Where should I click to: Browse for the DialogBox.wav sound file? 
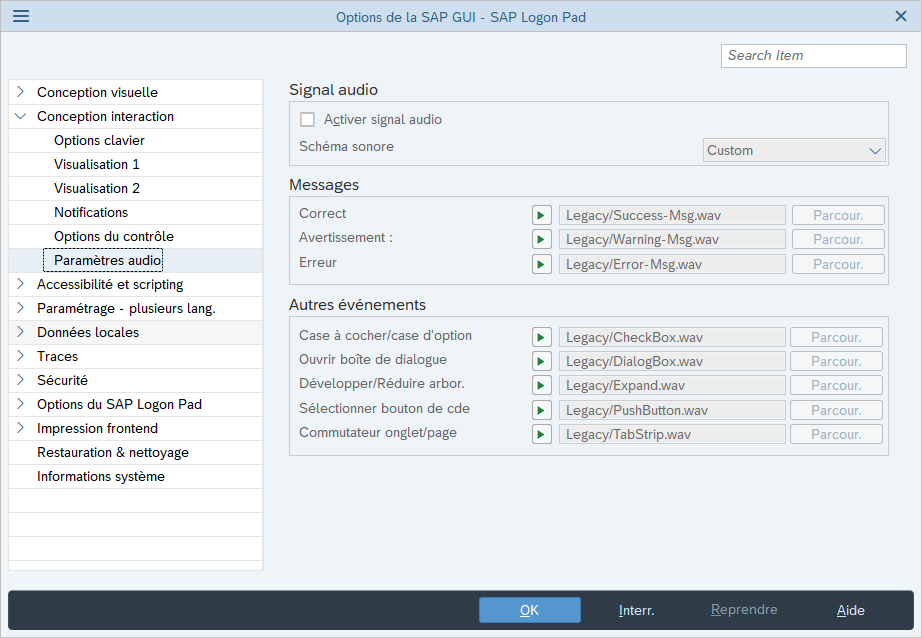tap(836, 361)
